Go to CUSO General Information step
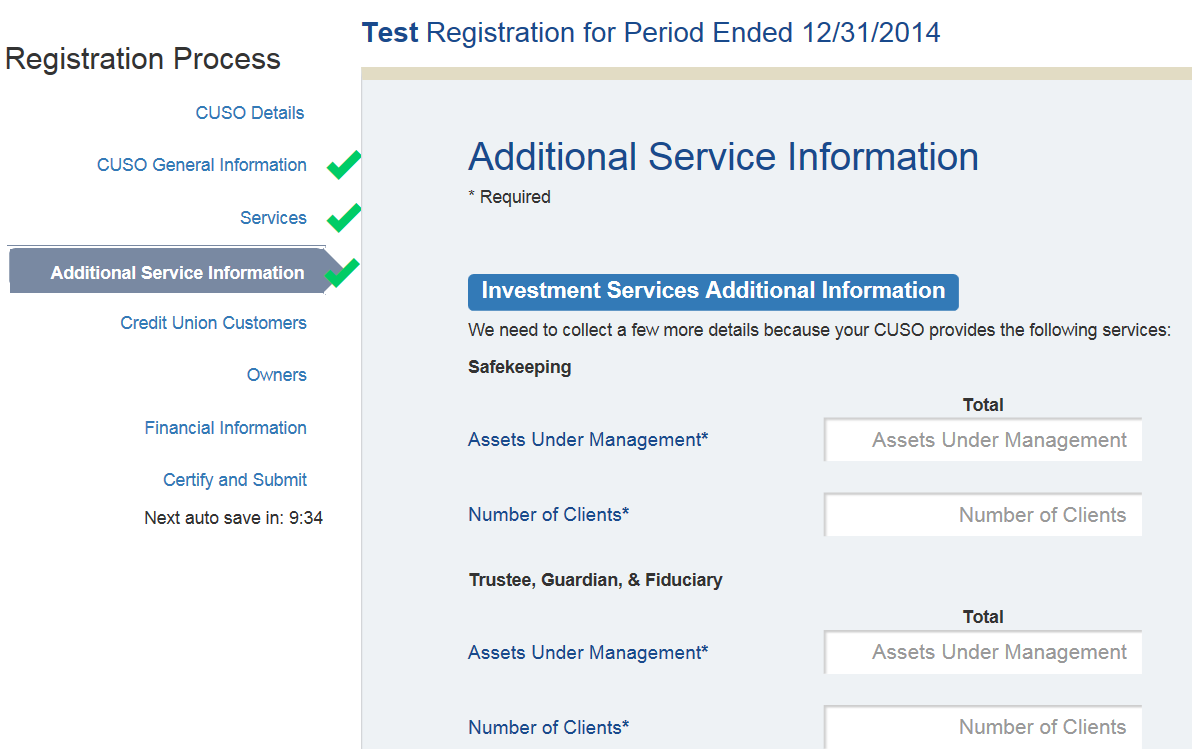This screenshot has height=749, width=1192. coord(201,165)
